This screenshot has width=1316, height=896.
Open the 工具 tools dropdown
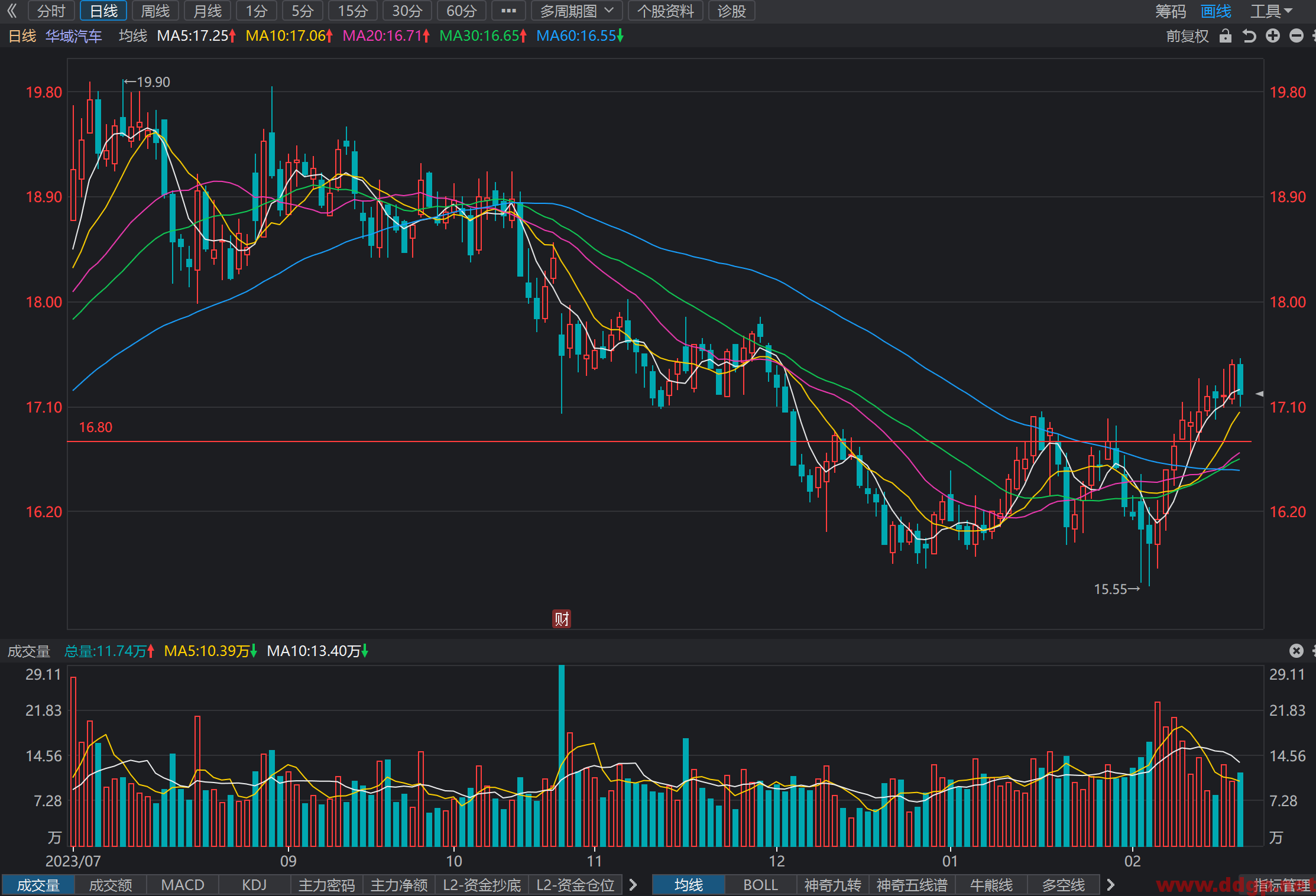tap(1271, 11)
